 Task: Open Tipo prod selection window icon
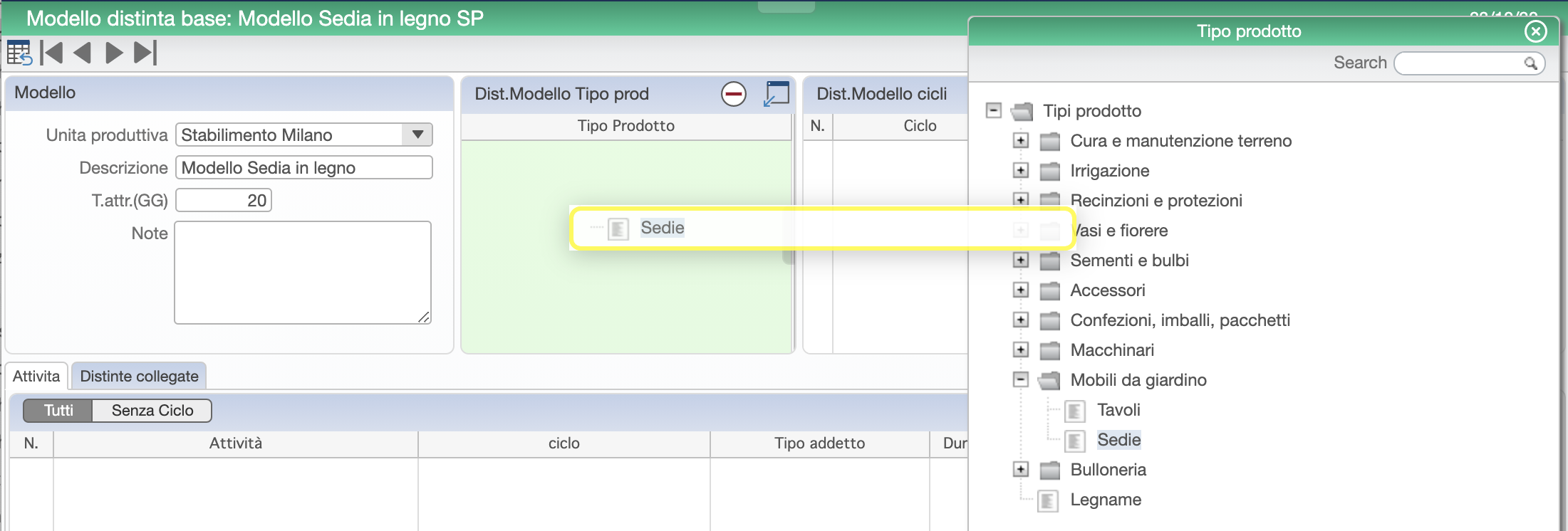click(777, 94)
